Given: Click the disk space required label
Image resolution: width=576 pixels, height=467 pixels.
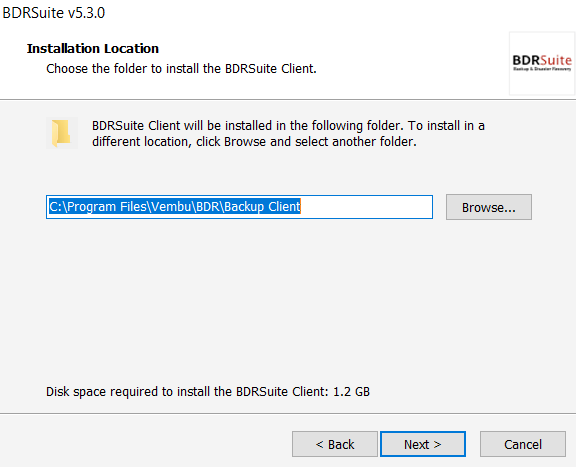Looking at the screenshot, I should 187,392.
